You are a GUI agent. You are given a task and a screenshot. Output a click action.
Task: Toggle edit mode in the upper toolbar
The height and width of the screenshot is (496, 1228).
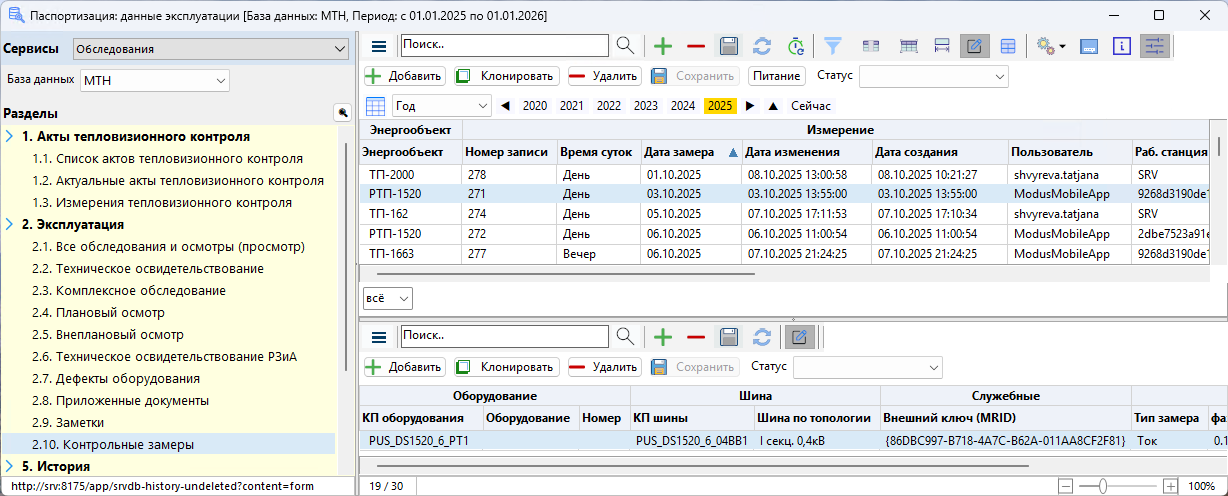[x=974, y=46]
